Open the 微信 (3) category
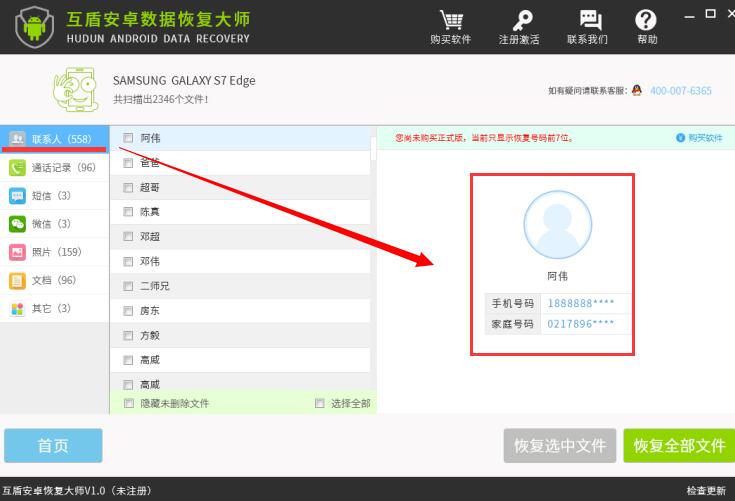 click(54, 224)
